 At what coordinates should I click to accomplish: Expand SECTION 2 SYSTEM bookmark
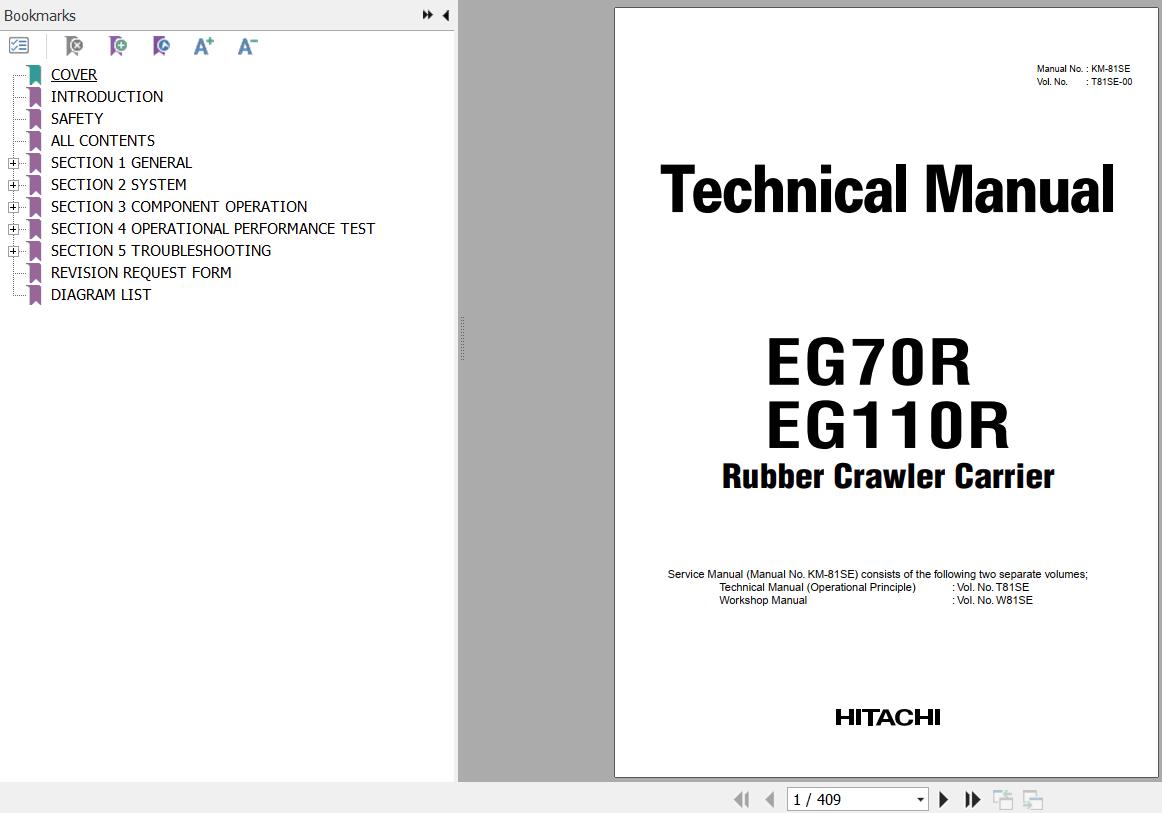(13, 185)
